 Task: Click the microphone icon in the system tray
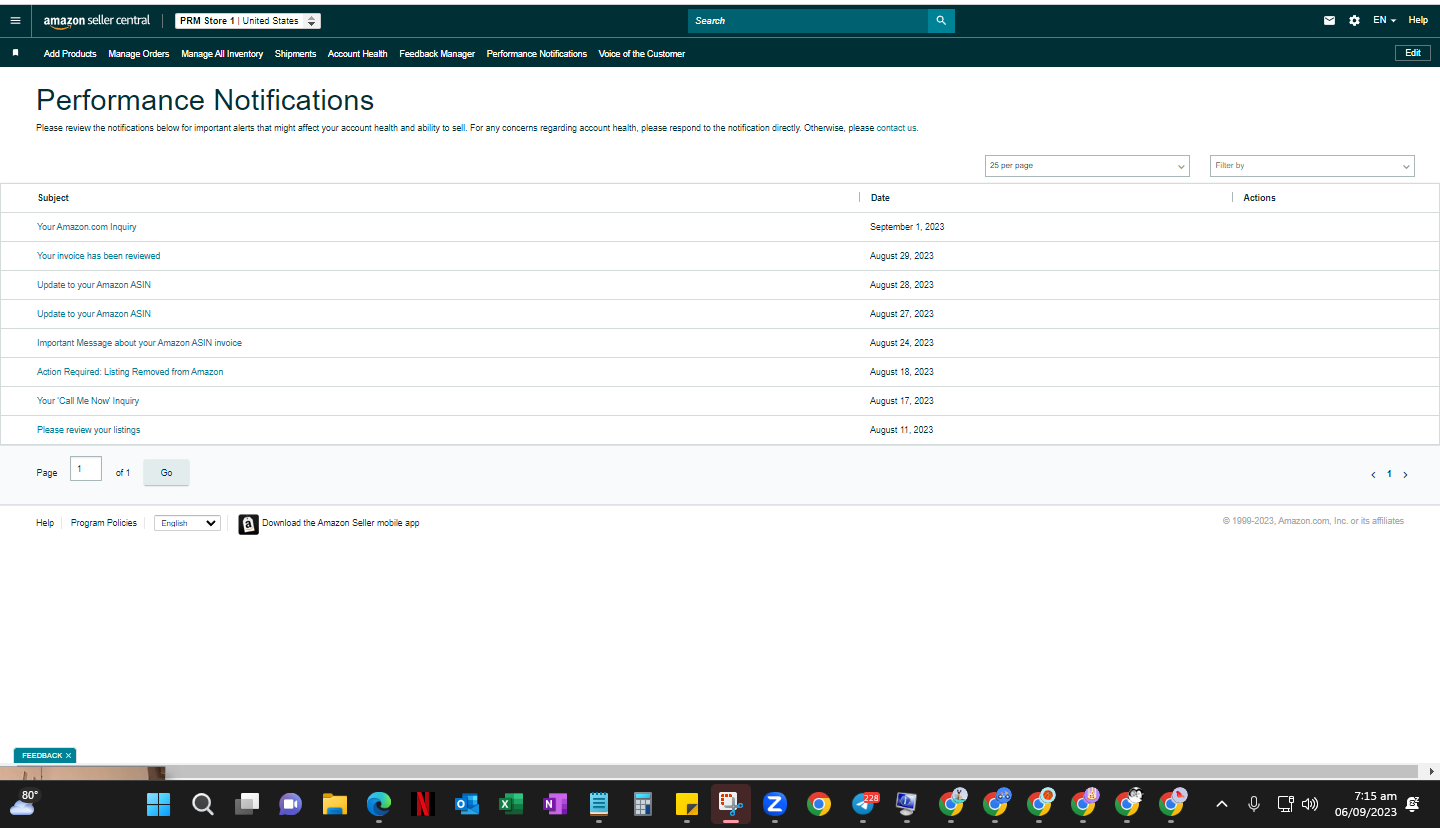1253,804
